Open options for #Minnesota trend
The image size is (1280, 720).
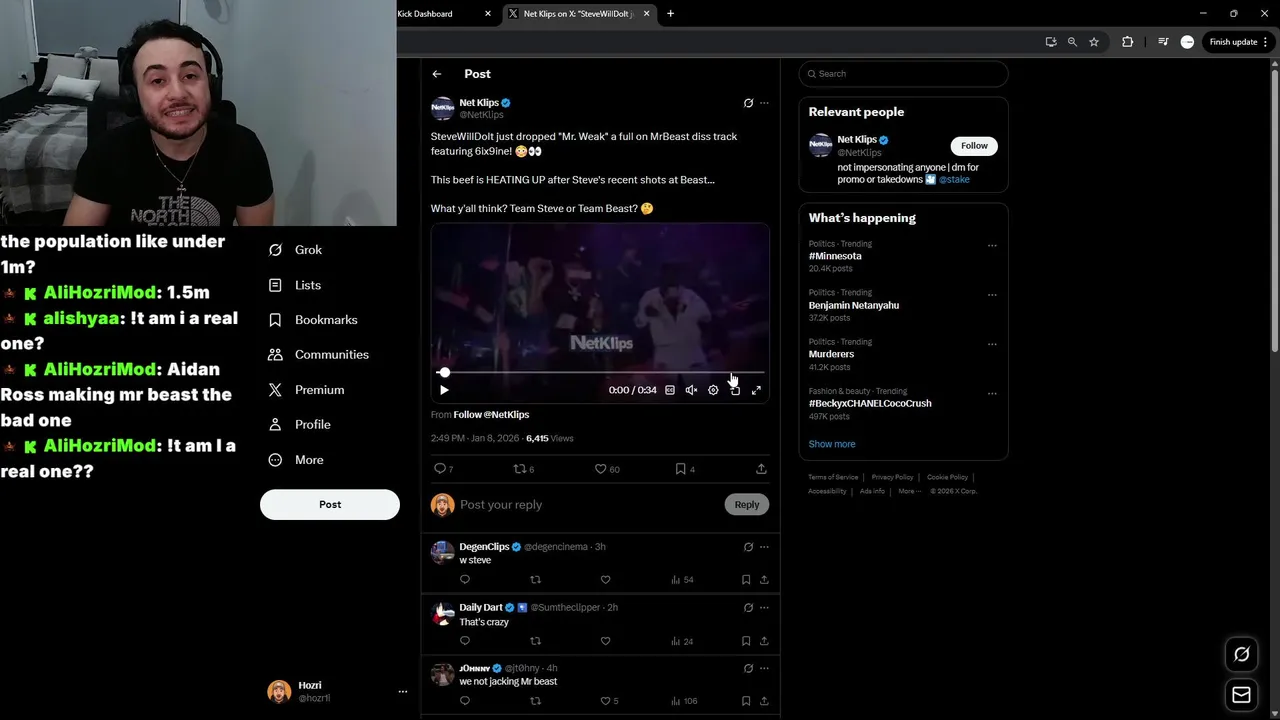(x=992, y=245)
